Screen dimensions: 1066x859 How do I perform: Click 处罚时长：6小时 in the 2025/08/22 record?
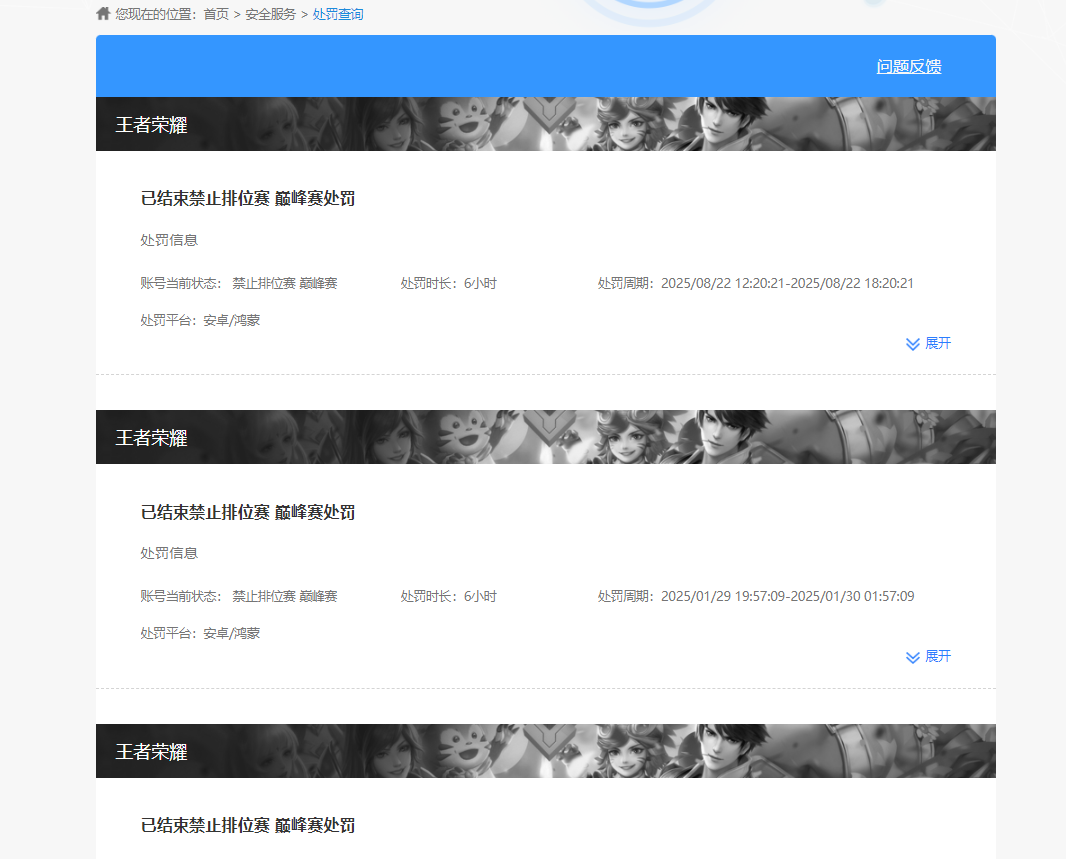[x=449, y=283]
